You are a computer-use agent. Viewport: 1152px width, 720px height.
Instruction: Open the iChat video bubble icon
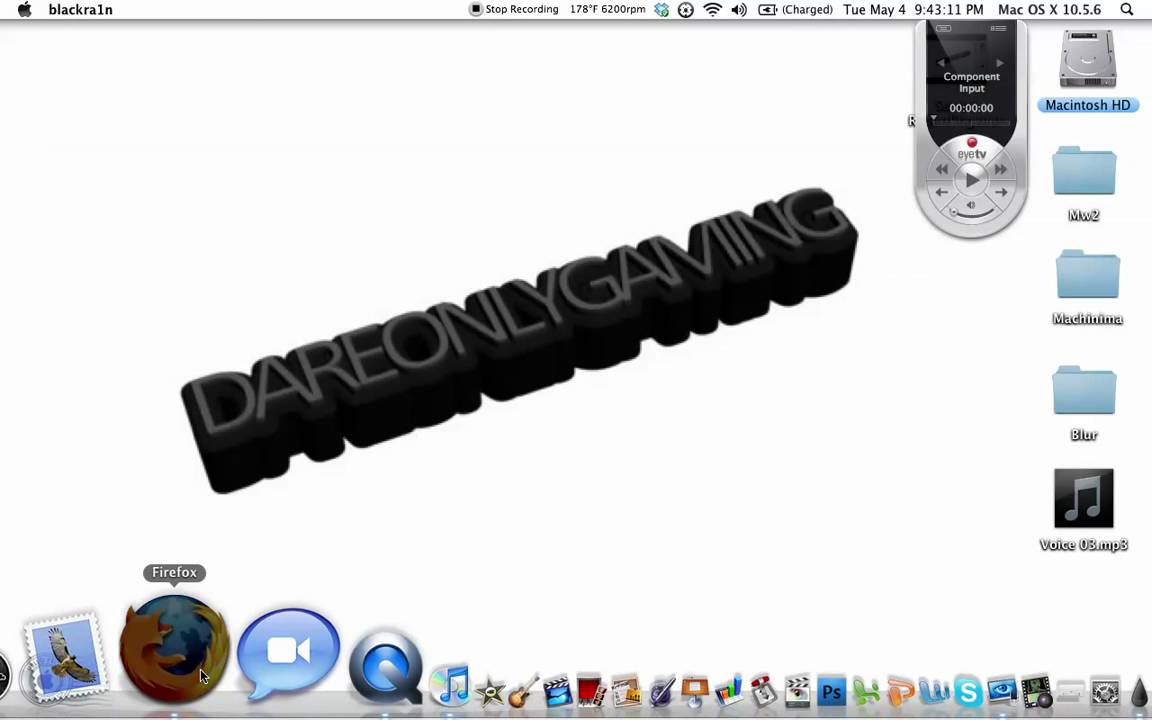click(289, 653)
